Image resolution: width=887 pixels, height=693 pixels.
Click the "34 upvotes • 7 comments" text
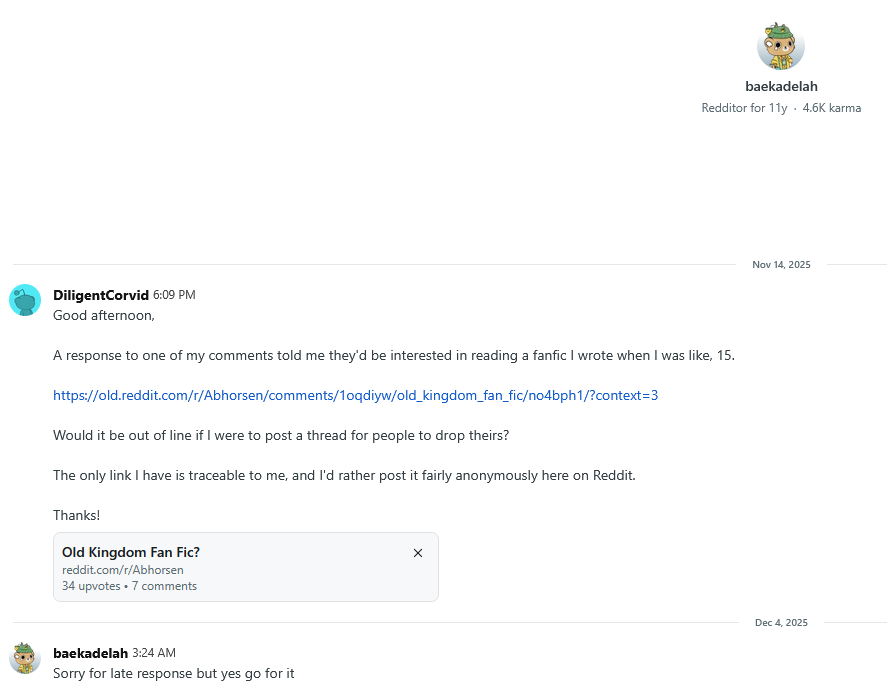point(129,586)
